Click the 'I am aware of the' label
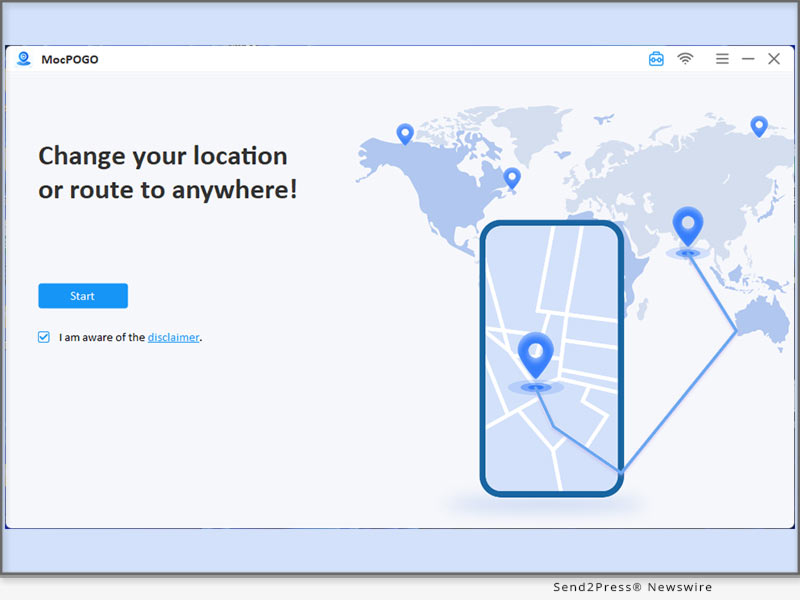The width and height of the screenshot is (800, 600). click(102, 337)
